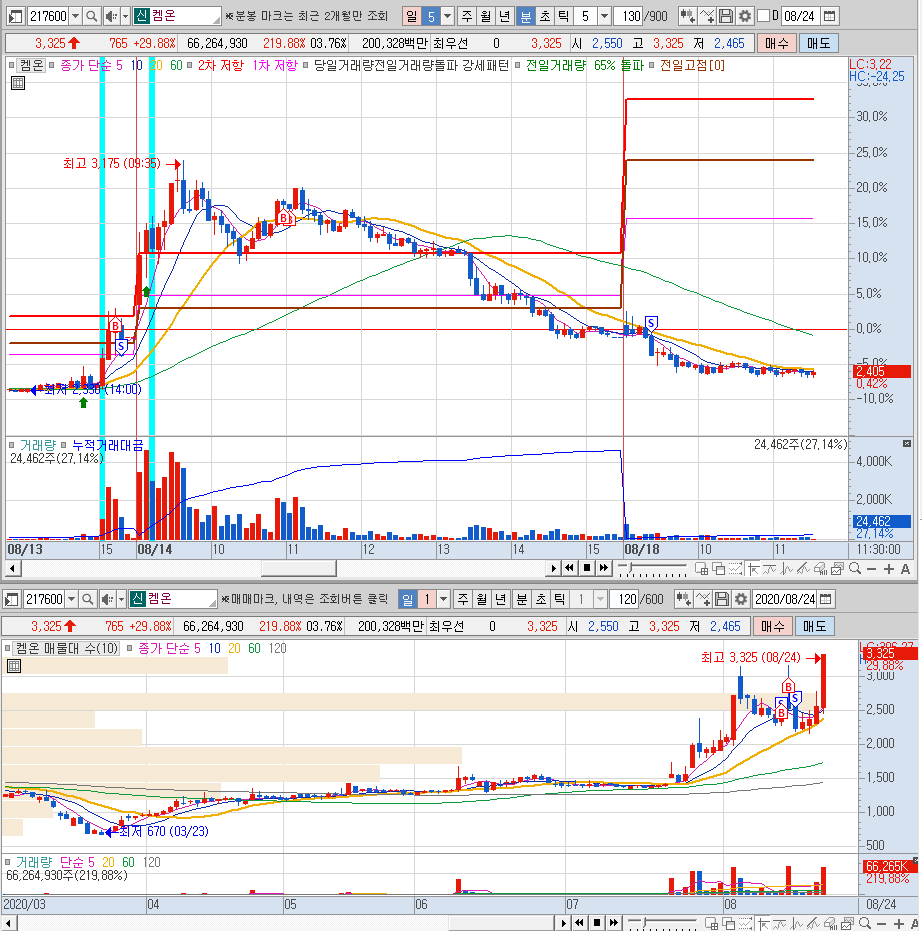The height and width of the screenshot is (931, 922).
Task: Click the chart image copy icon below the top chart
Action: point(838,569)
